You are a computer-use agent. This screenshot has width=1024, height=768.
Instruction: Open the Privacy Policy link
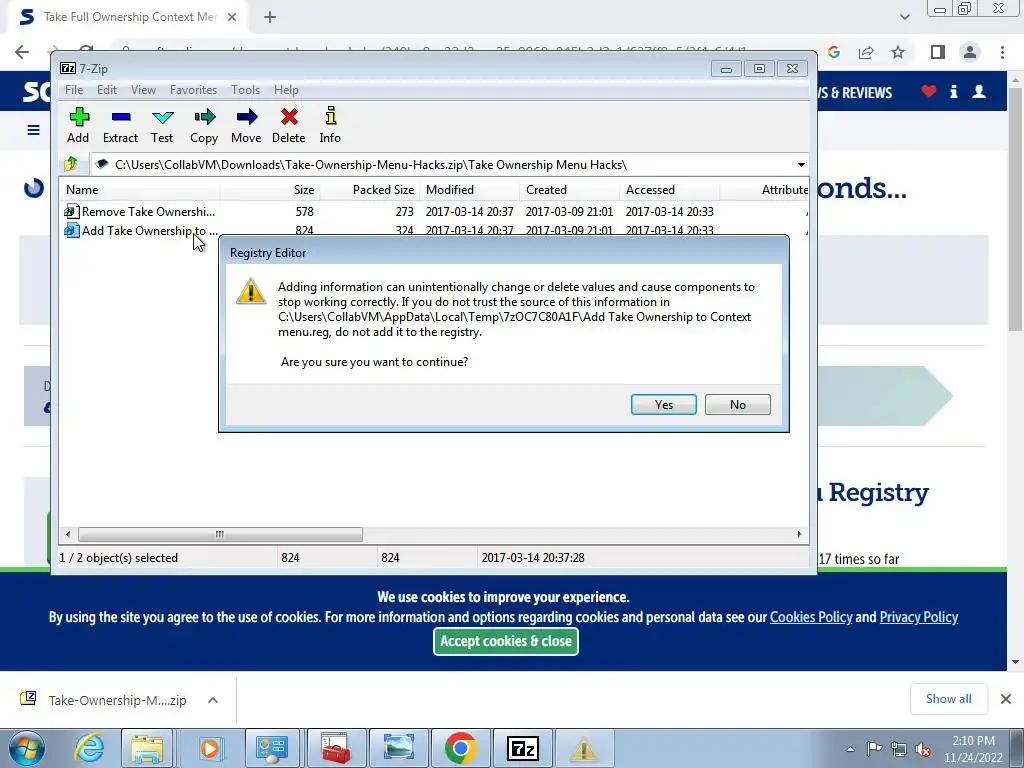pos(919,617)
